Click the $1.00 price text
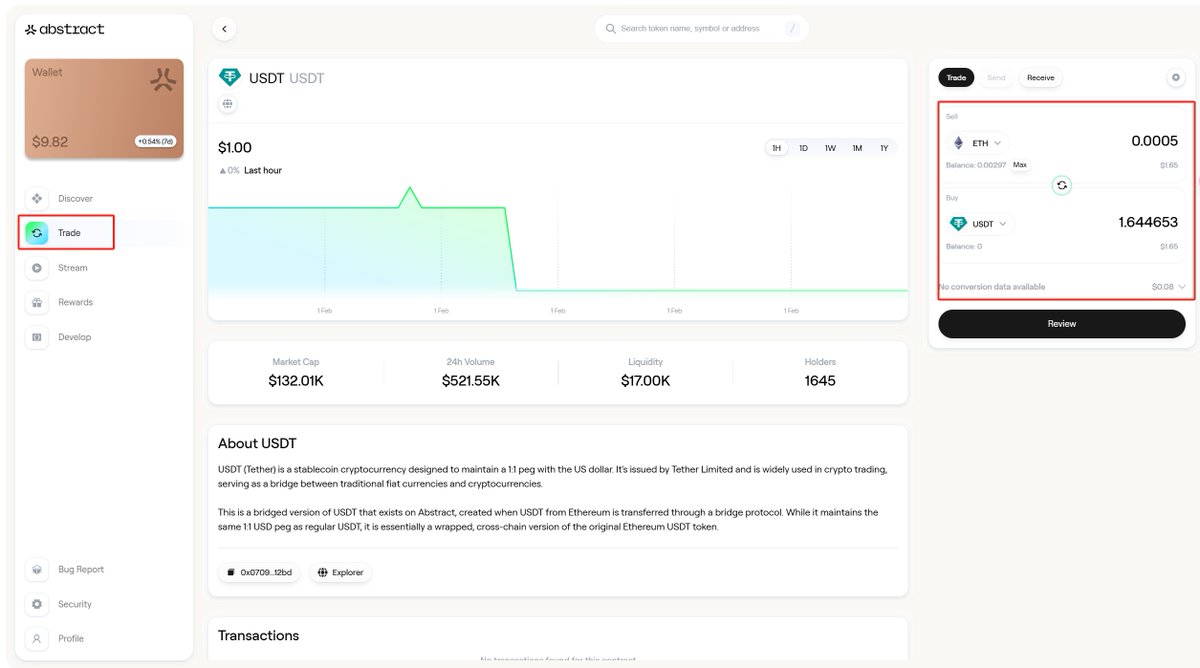 pos(235,148)
